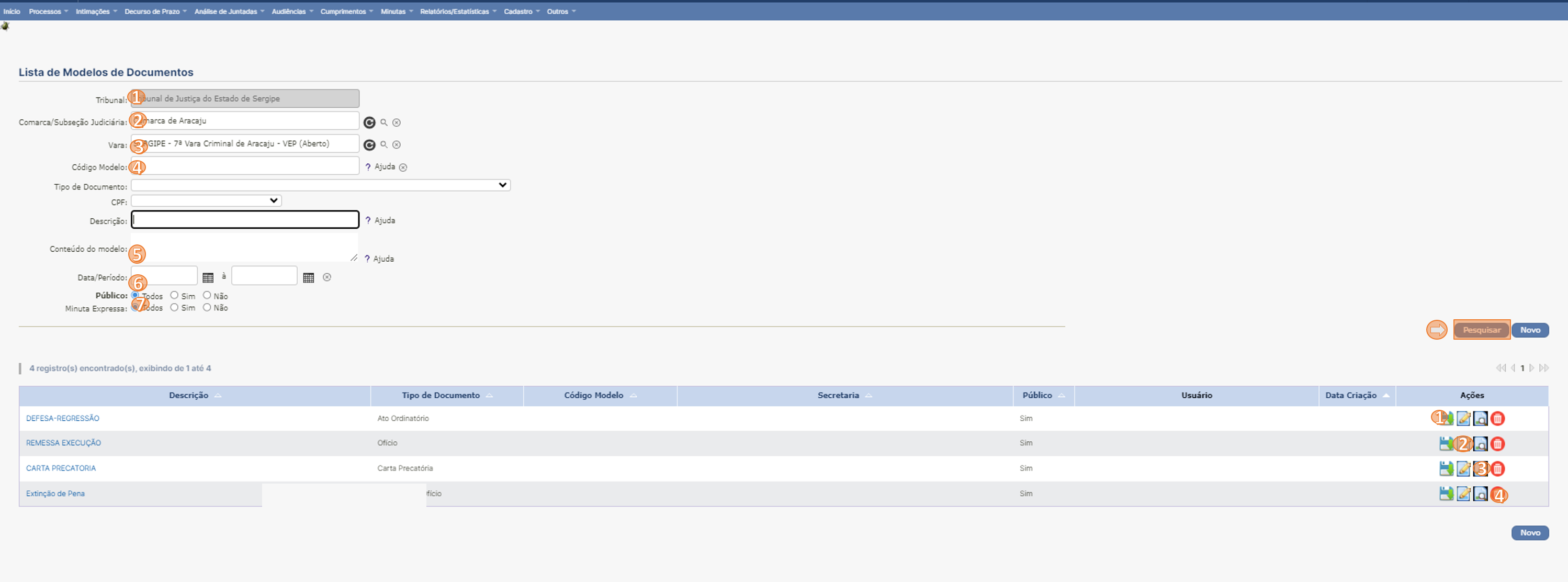Click save icon for Extinção de Pena
The image size is (1568, 582).
click(1446, 493)
